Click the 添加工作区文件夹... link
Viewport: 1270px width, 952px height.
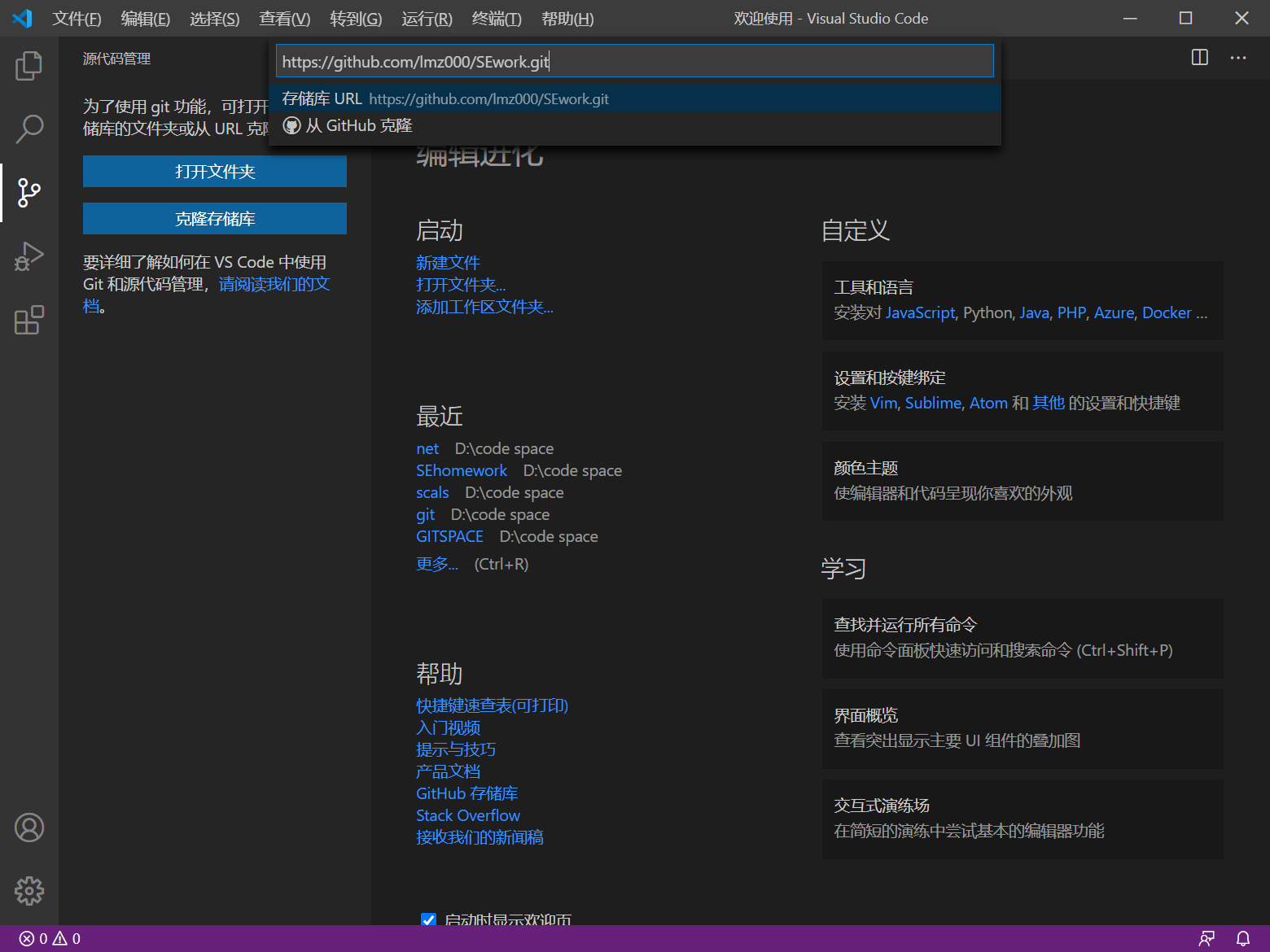[x=484, y=307]
